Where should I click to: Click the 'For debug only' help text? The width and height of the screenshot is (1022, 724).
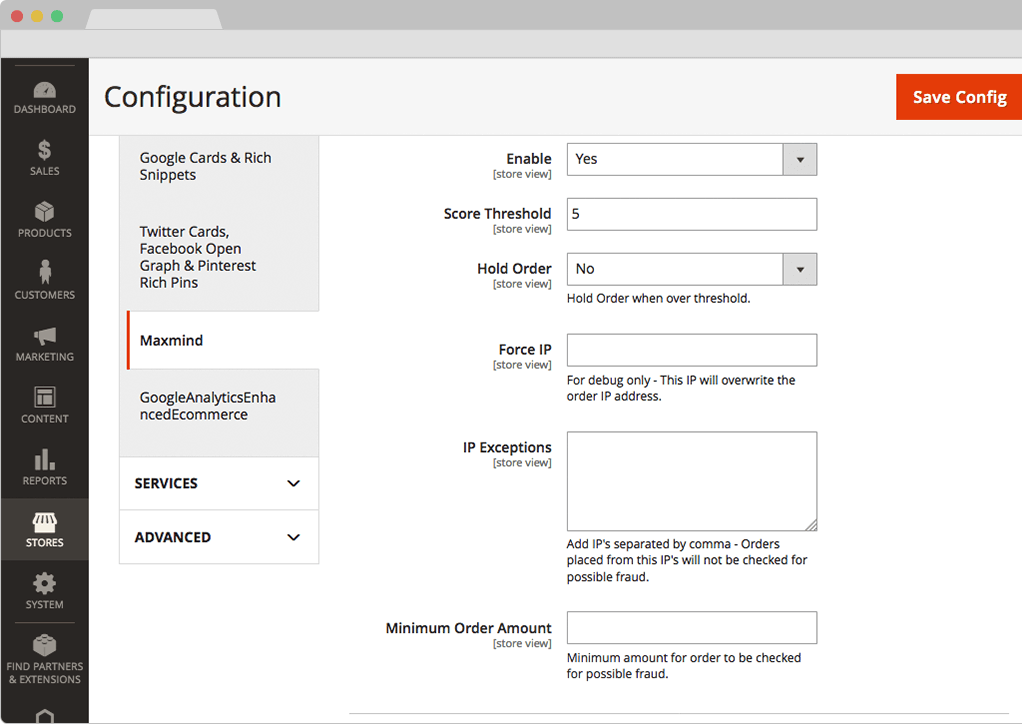tap(680, 388)
